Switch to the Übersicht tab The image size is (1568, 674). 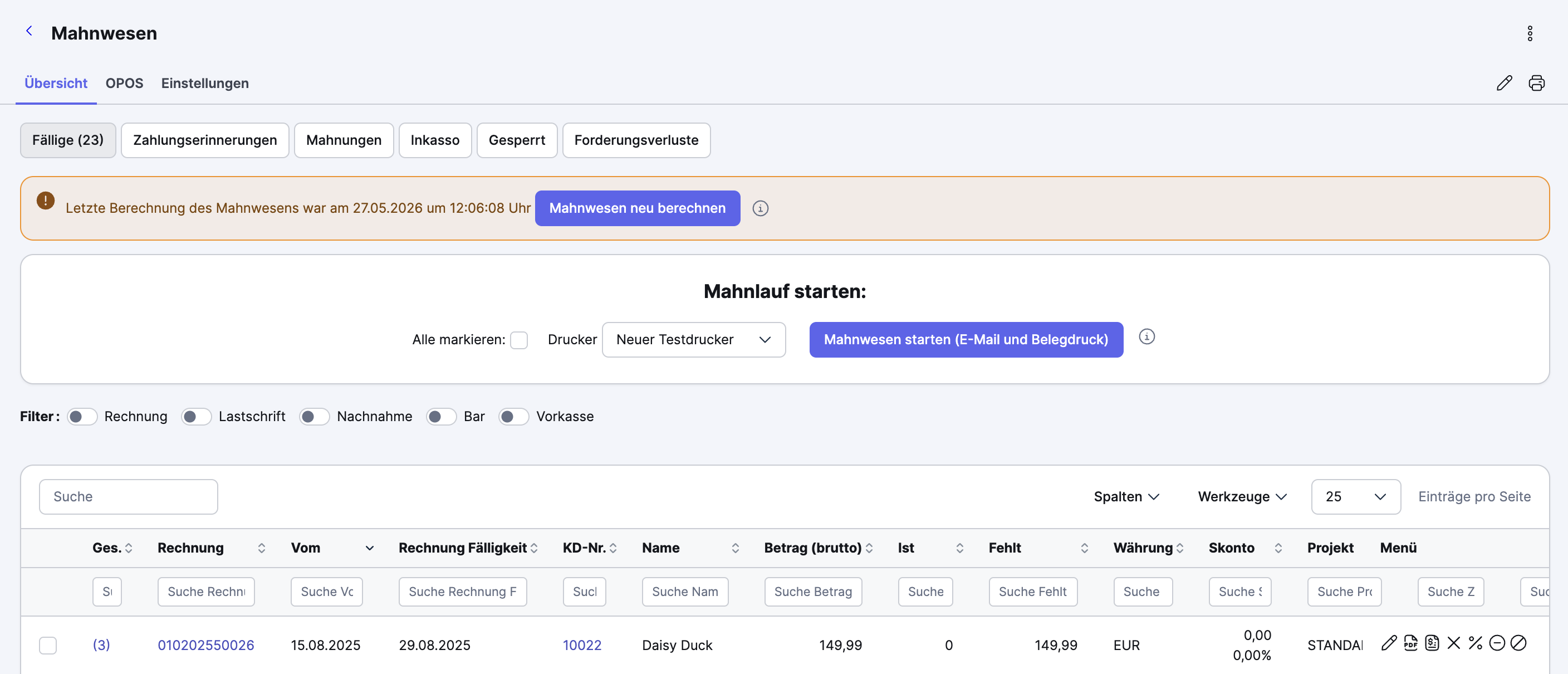coord(56,84)
